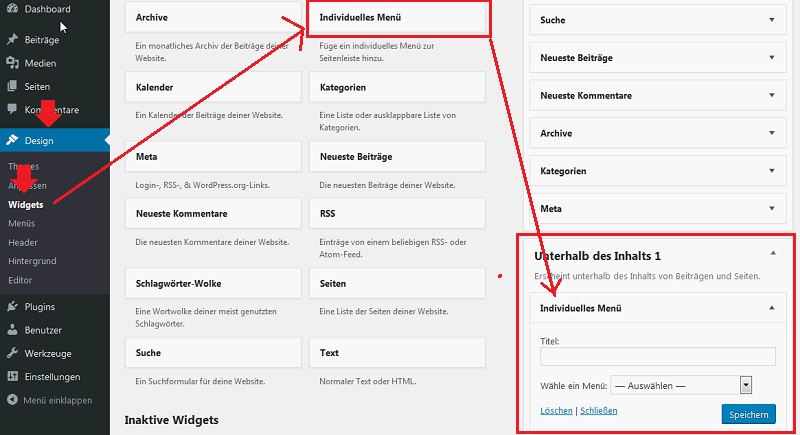Click the Benutzer user icon
The height and width of the screenshot is (435, 800).
click(12, 330)
